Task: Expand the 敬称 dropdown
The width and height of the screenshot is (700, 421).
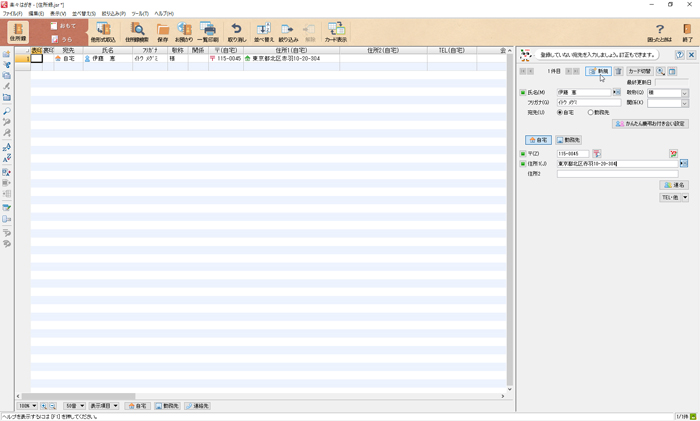Action: (x=684, y=93)
